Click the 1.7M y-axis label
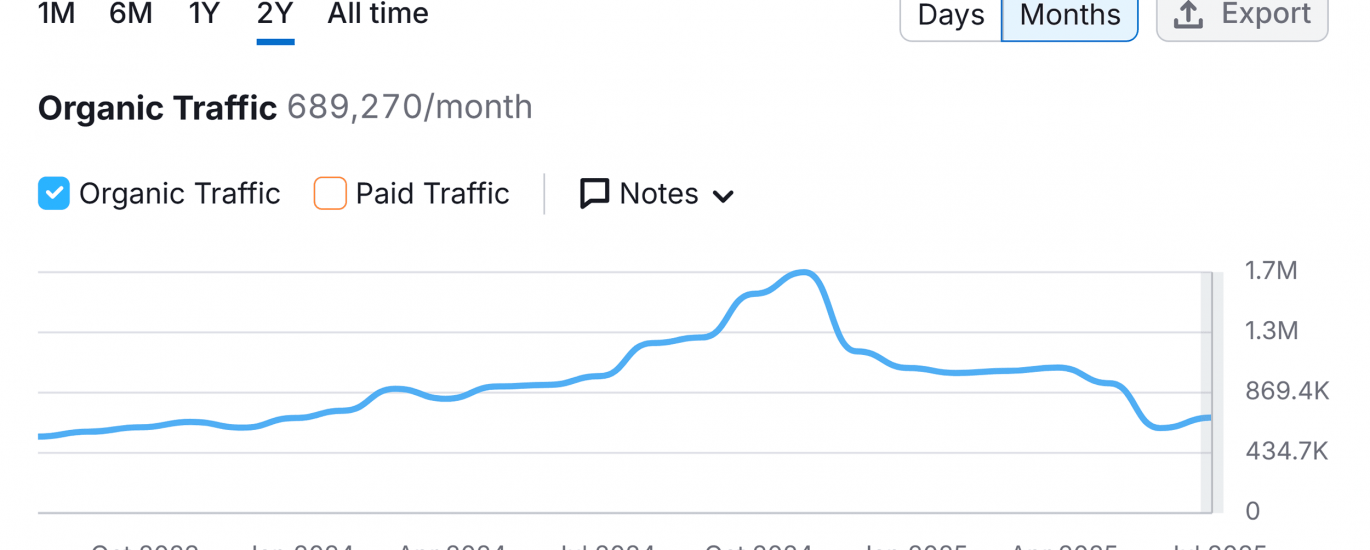1370x550 pixels. pos(1270,271)
